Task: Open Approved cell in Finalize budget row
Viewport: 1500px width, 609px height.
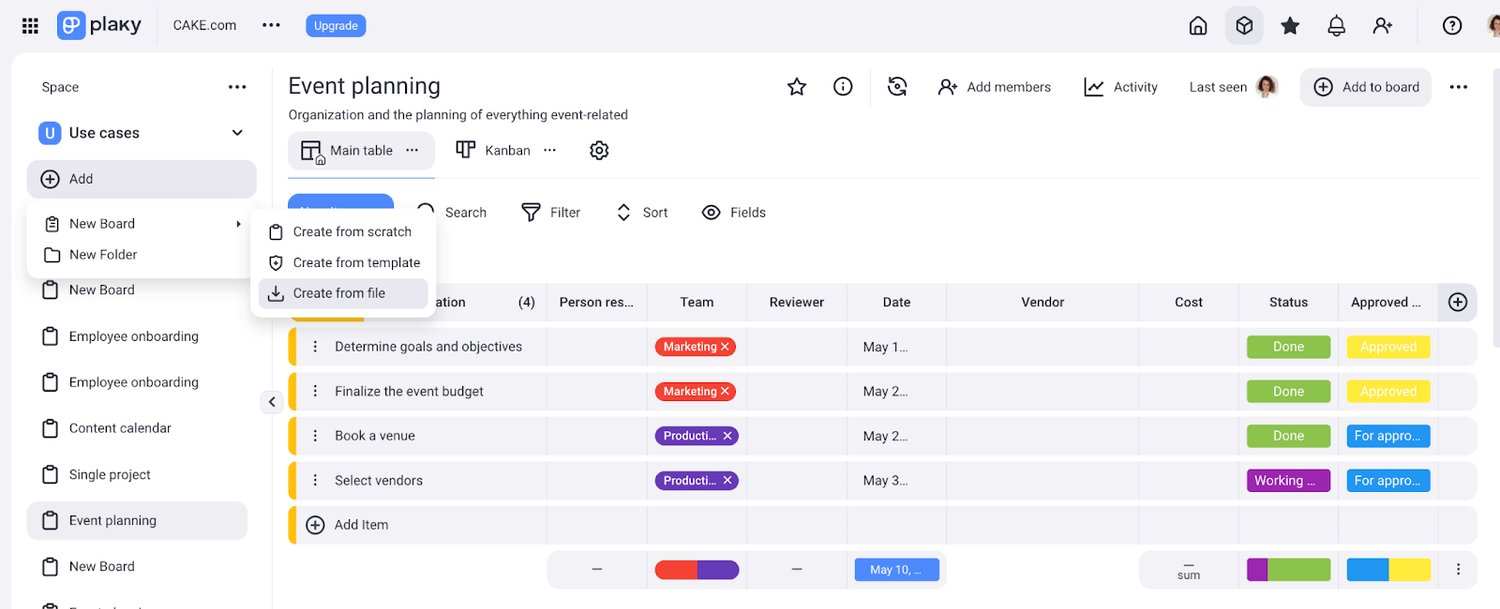Action: pos(1388,392)
